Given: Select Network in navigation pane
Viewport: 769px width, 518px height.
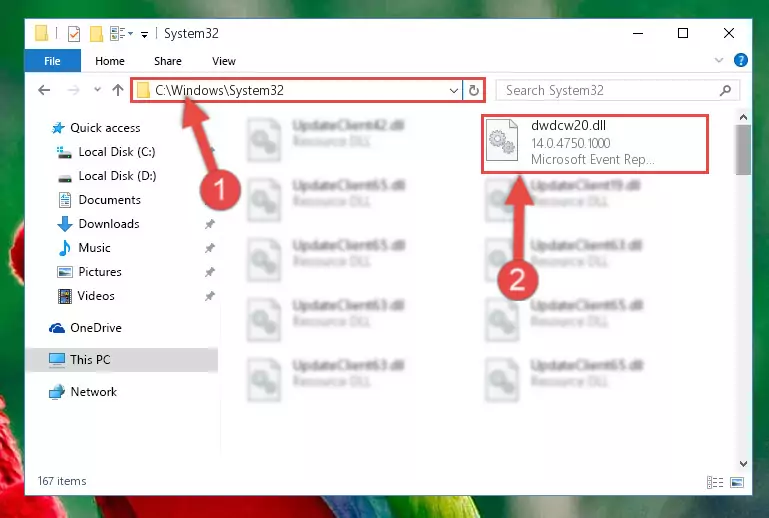Looking at the screenshot, I should (x=94, y=392).
